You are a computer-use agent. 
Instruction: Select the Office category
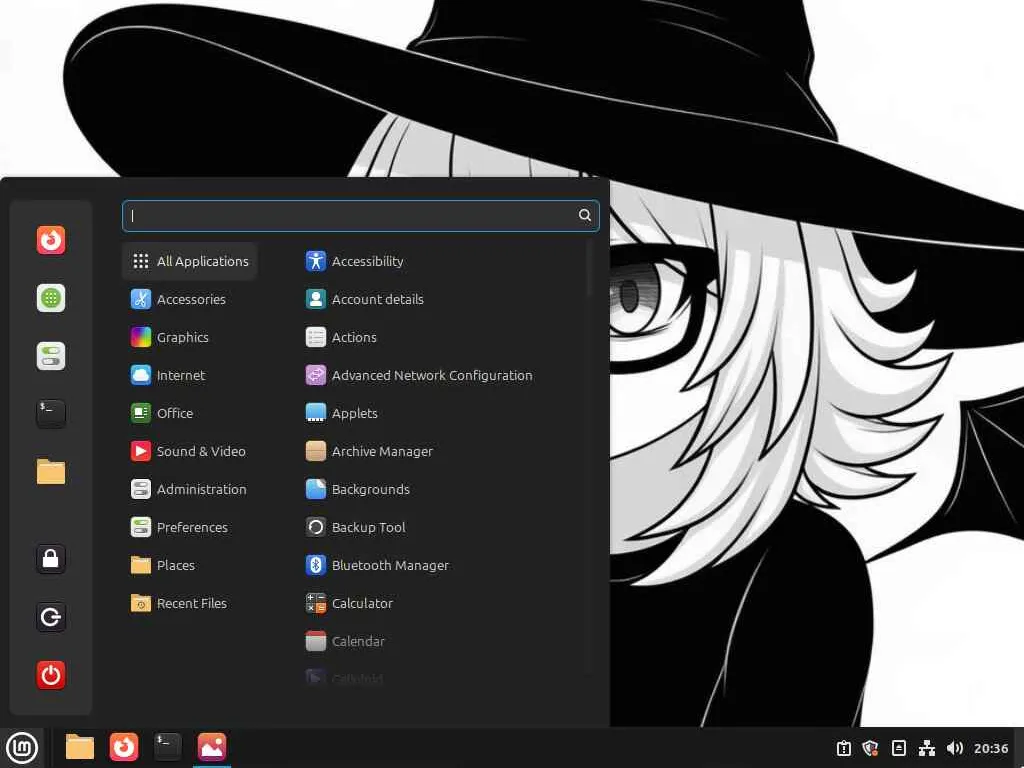pos(189,413)
